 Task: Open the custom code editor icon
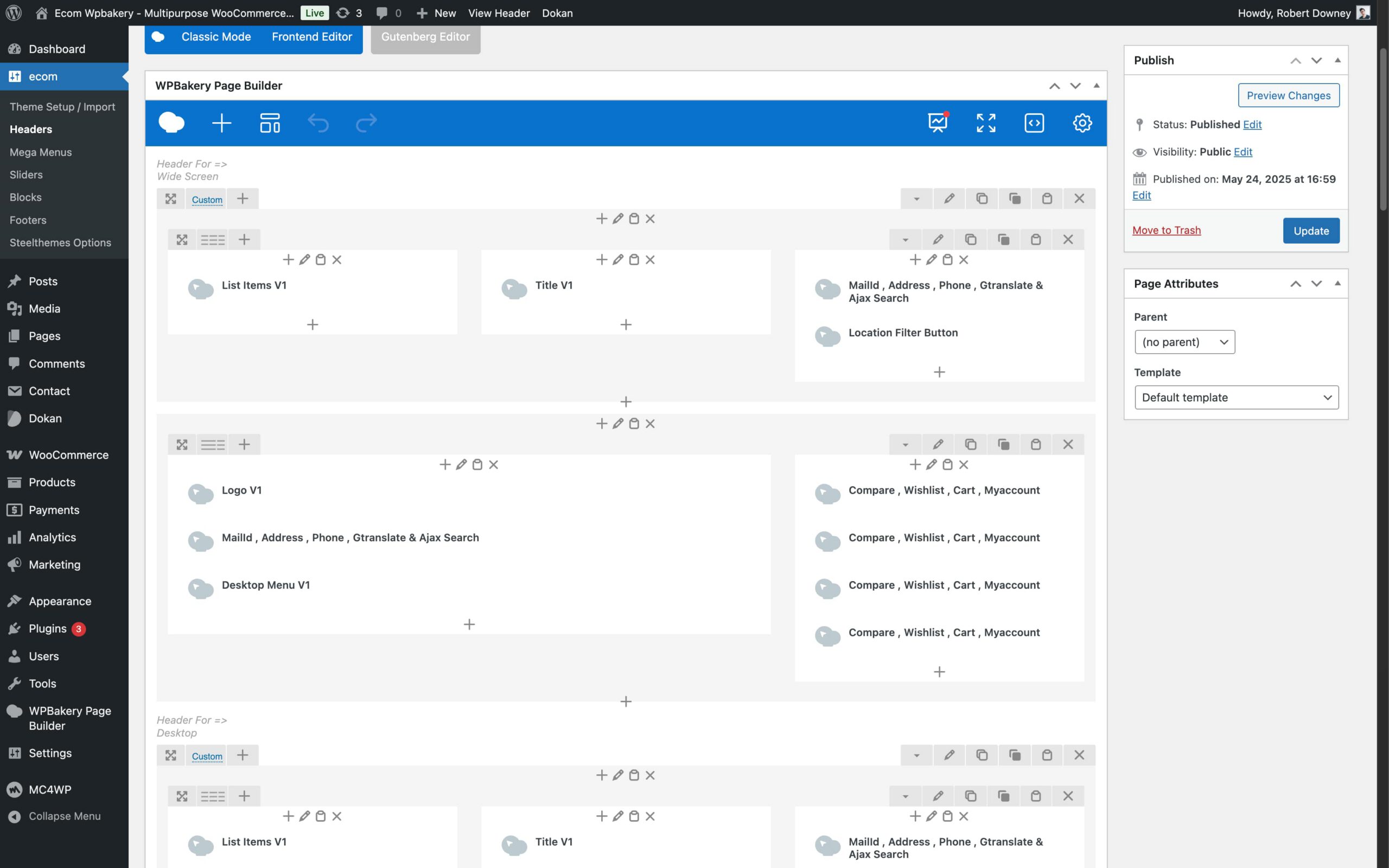(1034, 123)
